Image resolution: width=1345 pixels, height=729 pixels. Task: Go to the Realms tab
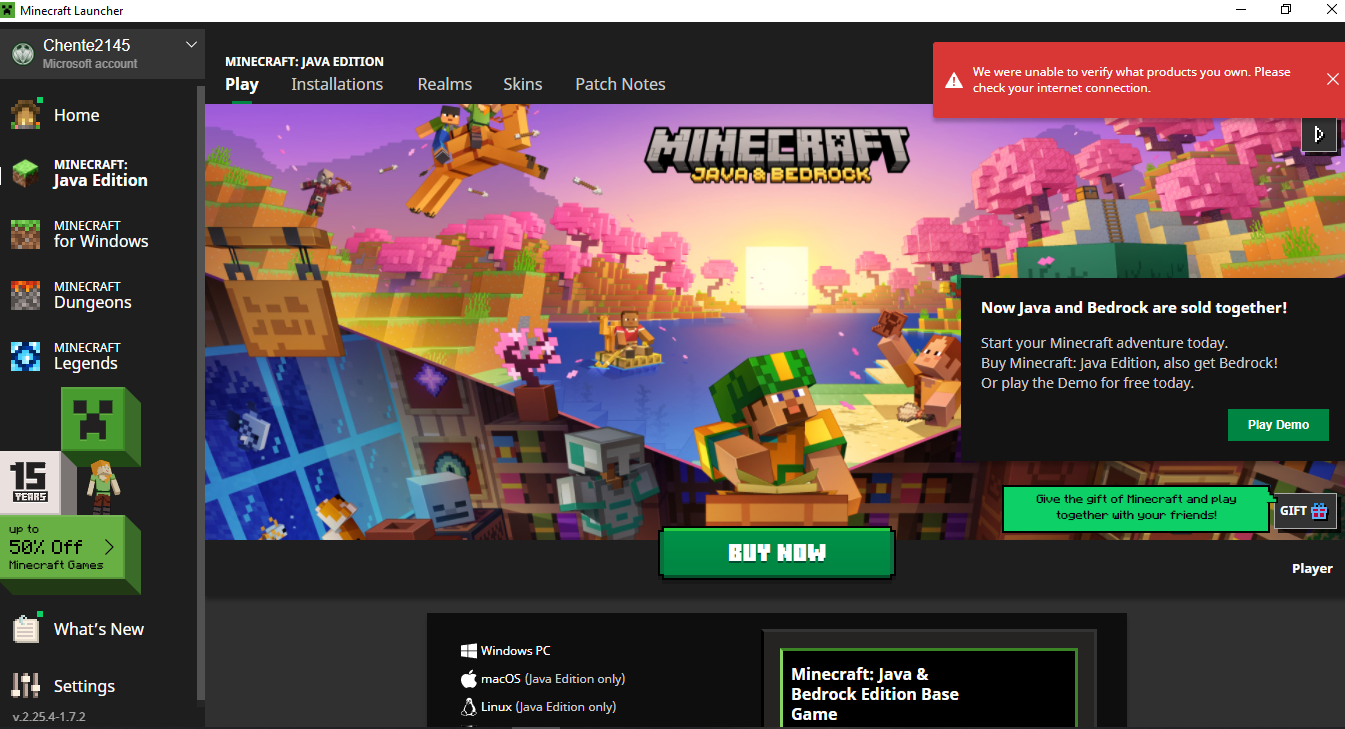445,84
